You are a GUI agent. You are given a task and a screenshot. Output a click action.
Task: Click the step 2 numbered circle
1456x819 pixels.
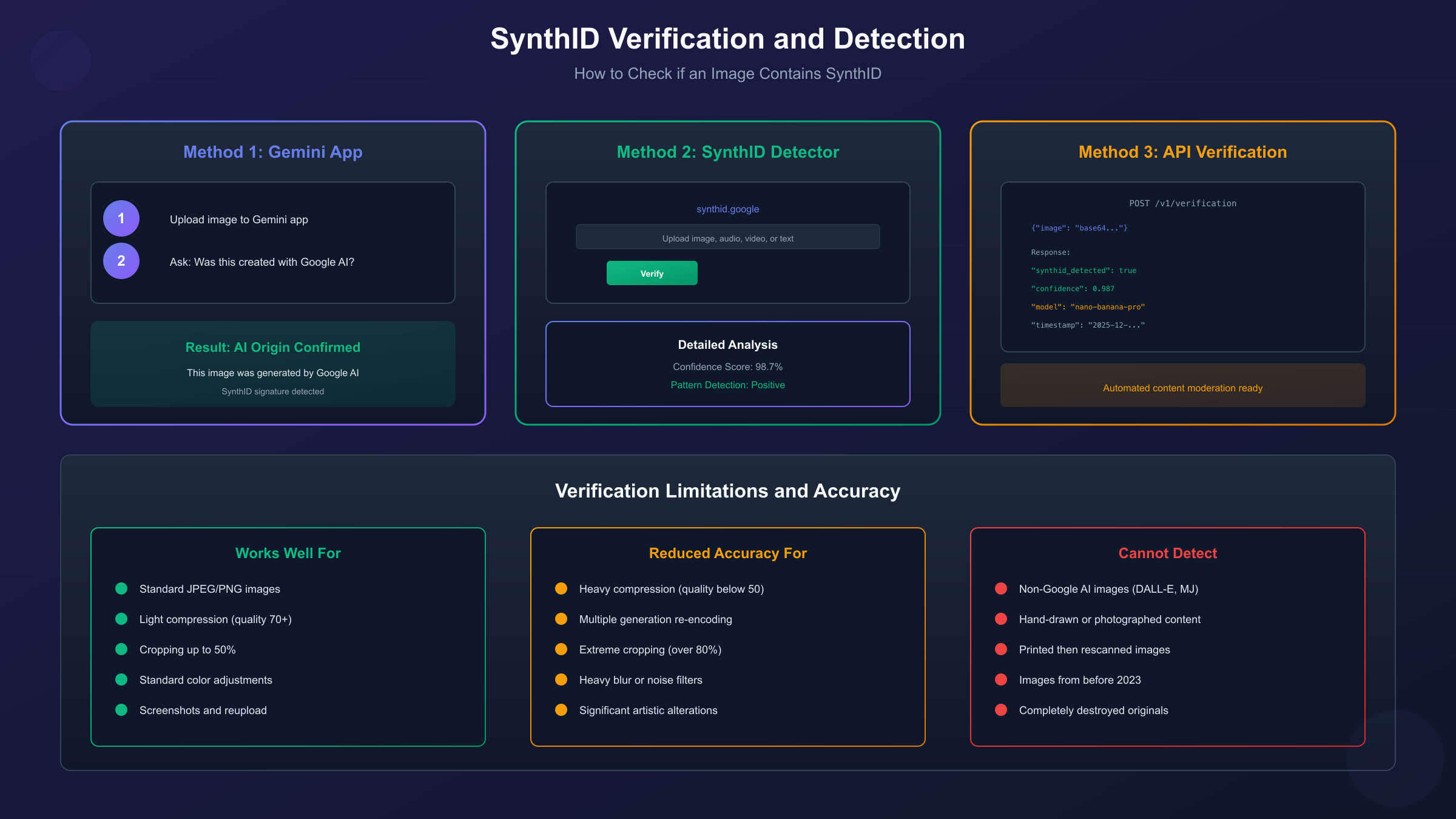click(121, 261)
